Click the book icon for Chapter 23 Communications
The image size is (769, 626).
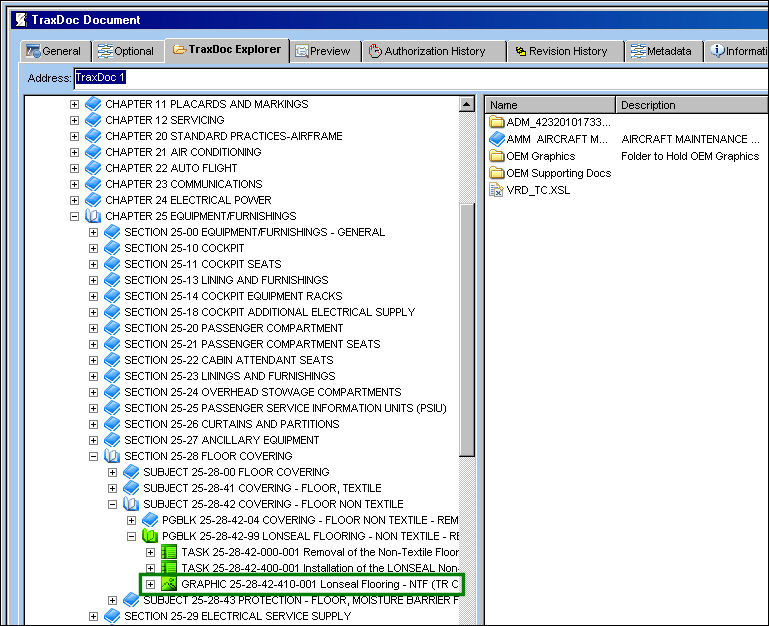click(x=93, y=184)
